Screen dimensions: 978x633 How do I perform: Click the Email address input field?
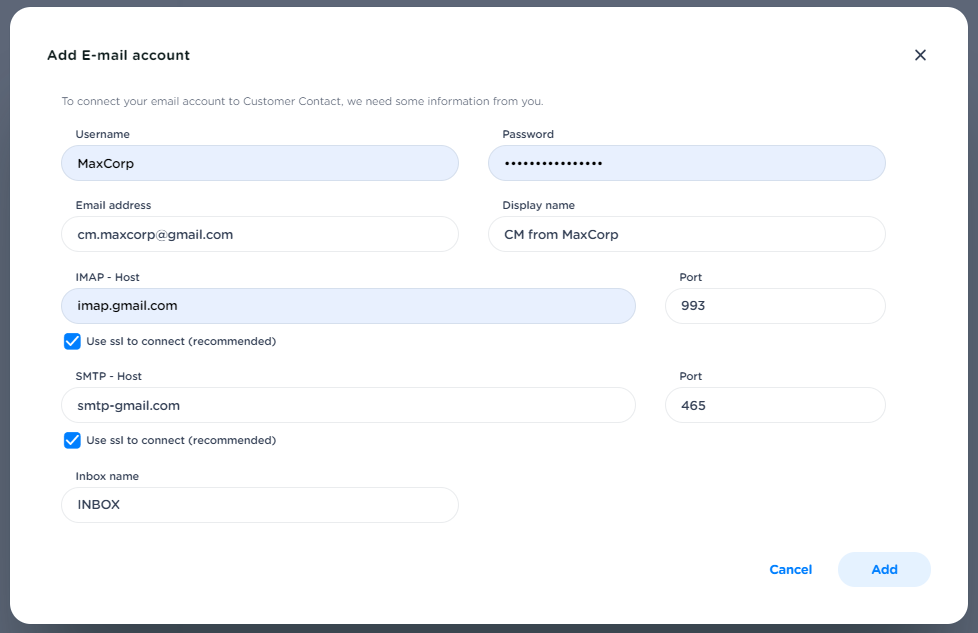pos(259,234)
